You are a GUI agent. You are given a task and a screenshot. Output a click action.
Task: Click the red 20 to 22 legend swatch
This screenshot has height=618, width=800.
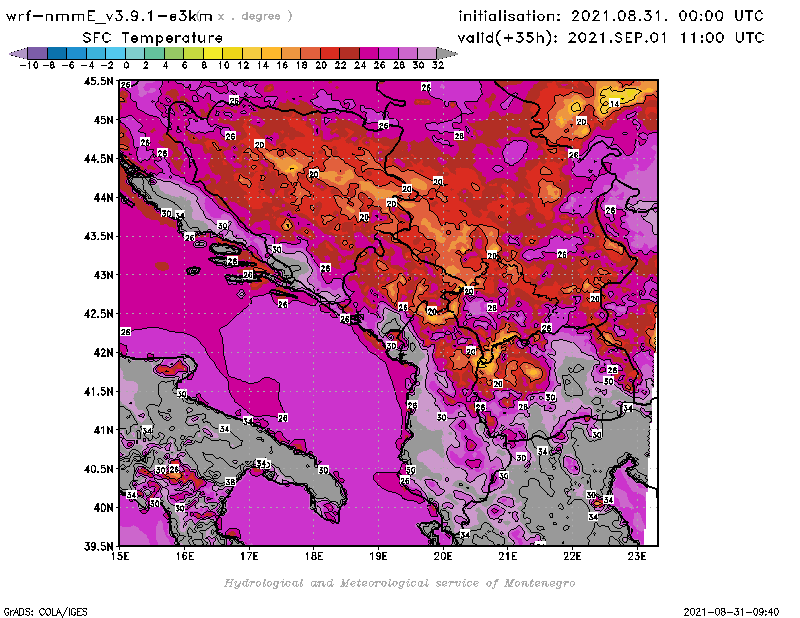[x=330, y=54]
